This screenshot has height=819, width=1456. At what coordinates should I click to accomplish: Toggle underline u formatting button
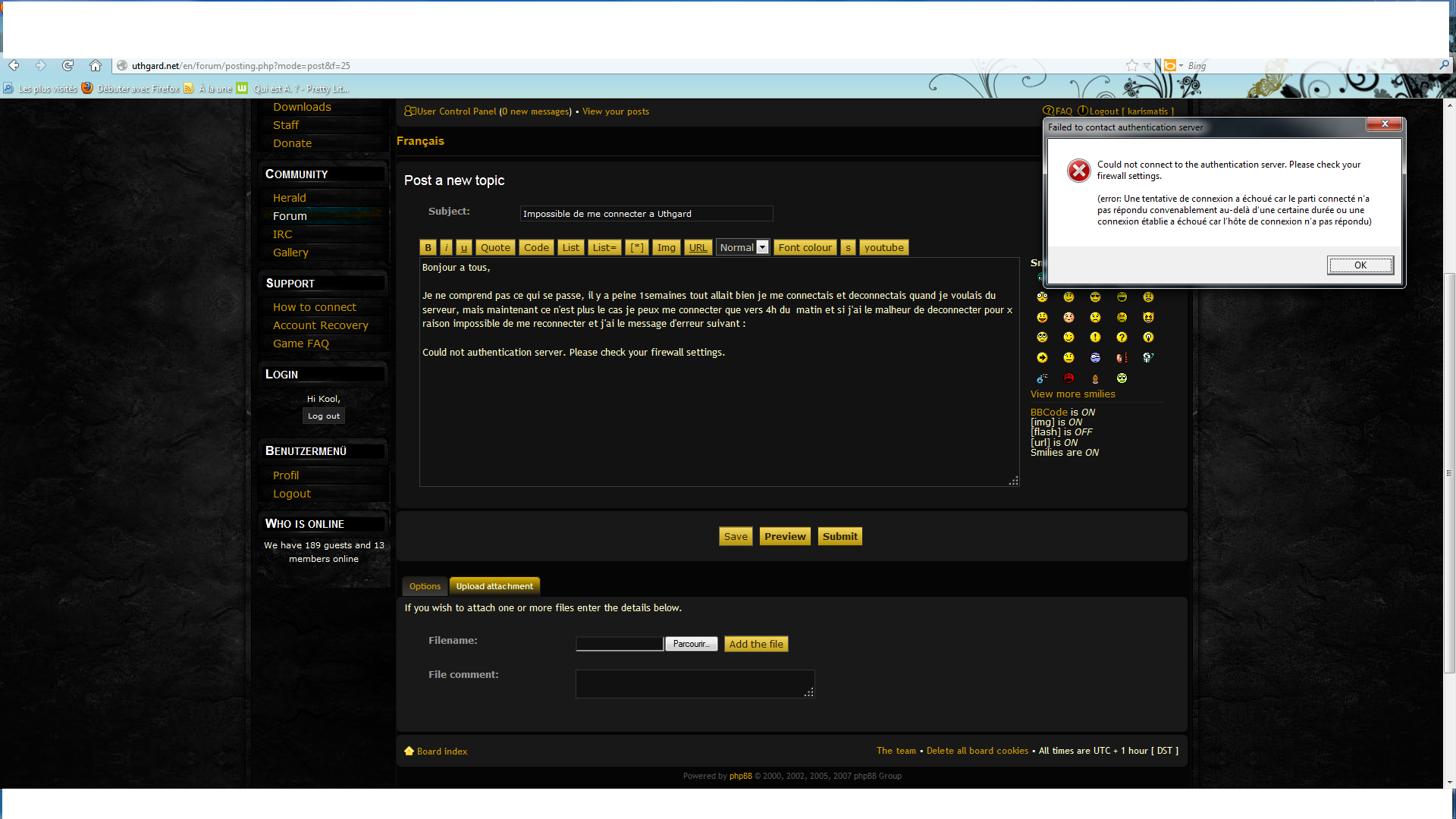[x=464, y=247]
